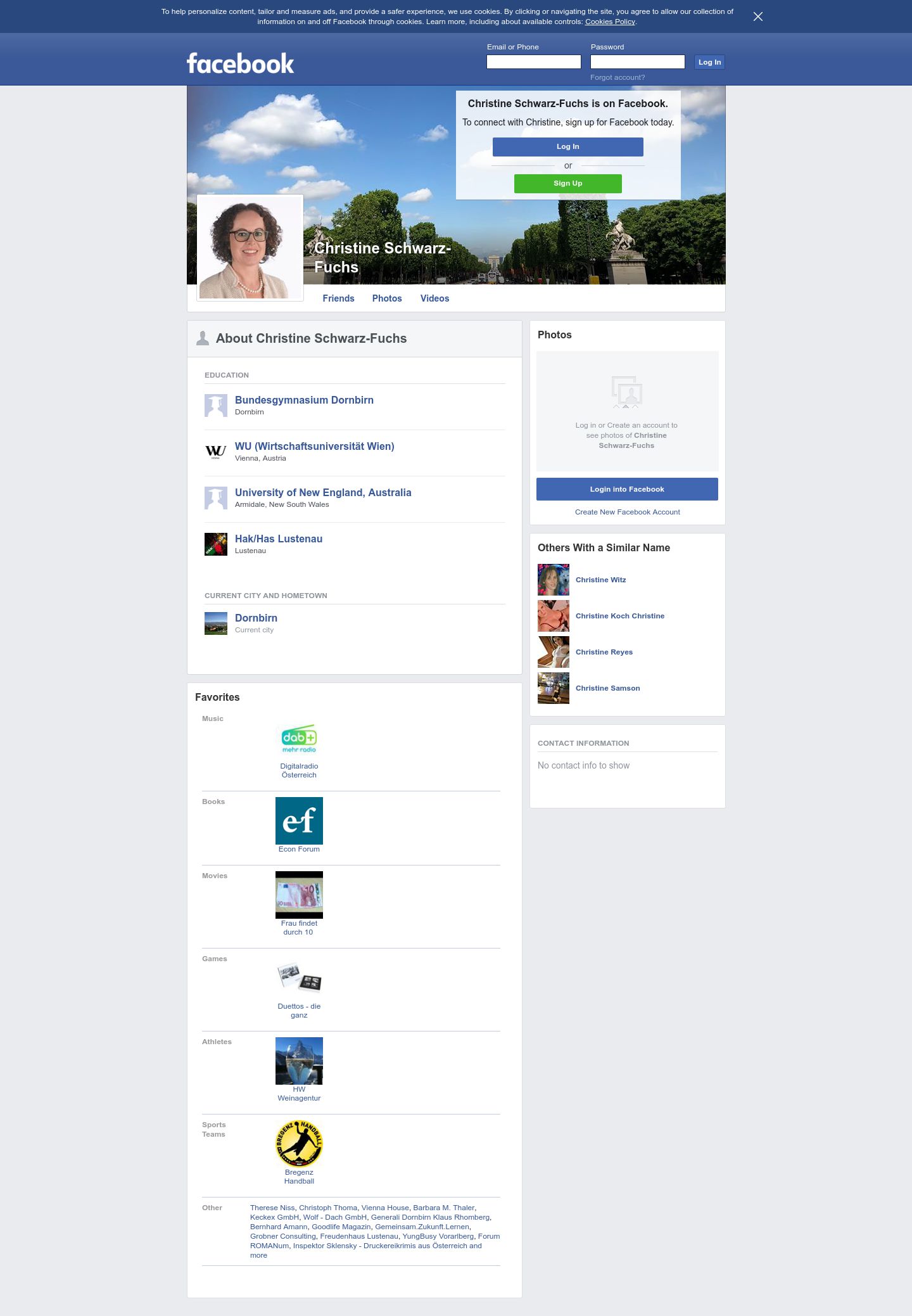This screenshot has height=1316, width=912.
Task: Click the header Log In button
Action: click(709, 62)
